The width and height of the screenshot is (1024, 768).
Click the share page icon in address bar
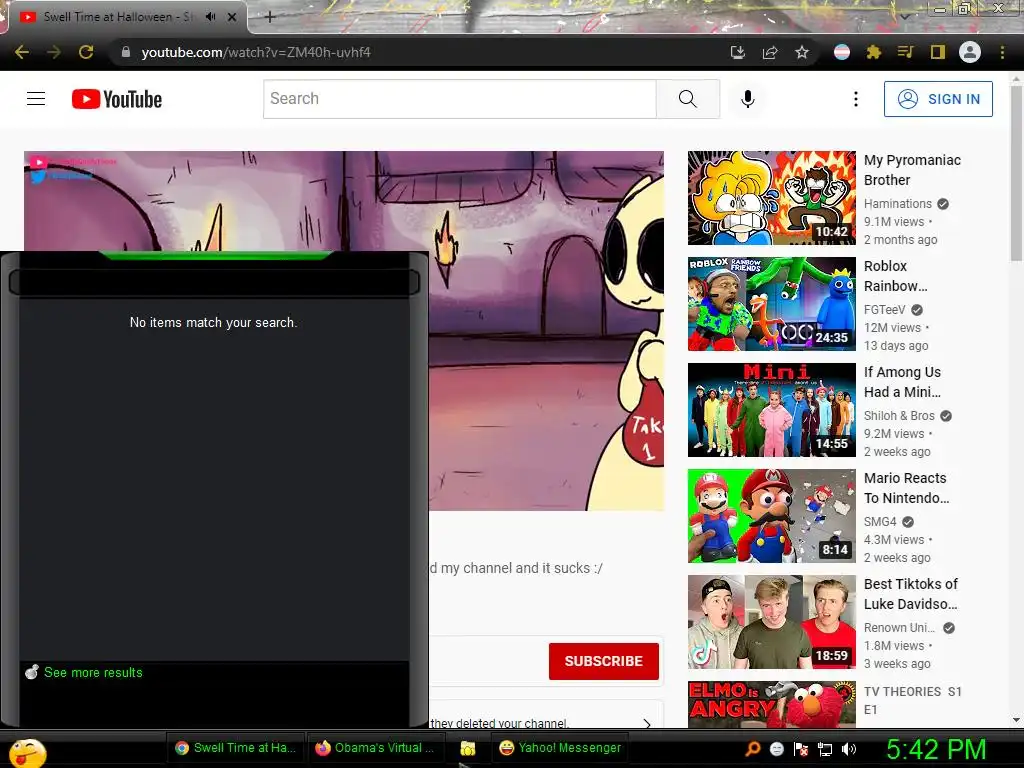(770, 52)
